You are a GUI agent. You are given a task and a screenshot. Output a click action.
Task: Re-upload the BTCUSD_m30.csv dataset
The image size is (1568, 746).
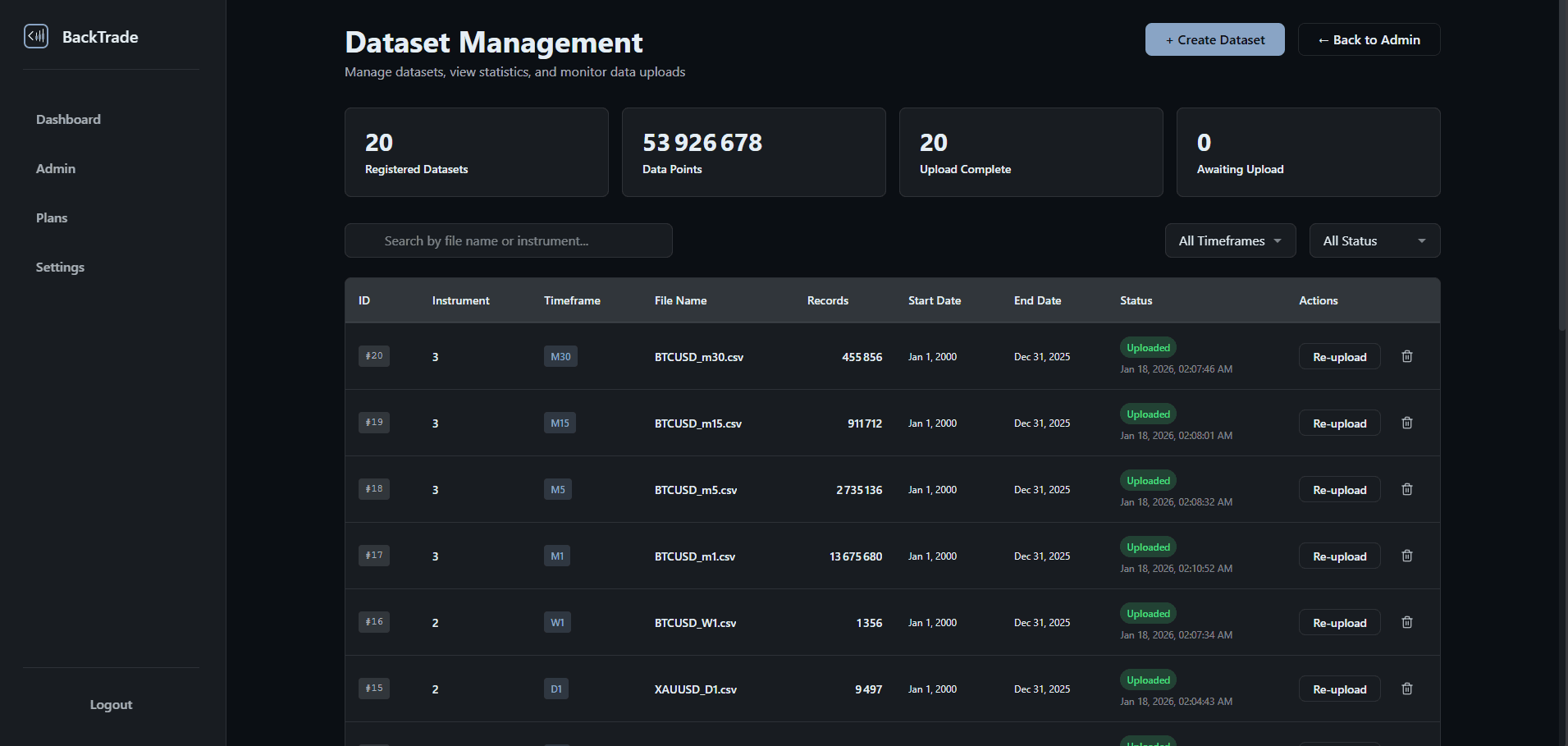click(1339, 357)
